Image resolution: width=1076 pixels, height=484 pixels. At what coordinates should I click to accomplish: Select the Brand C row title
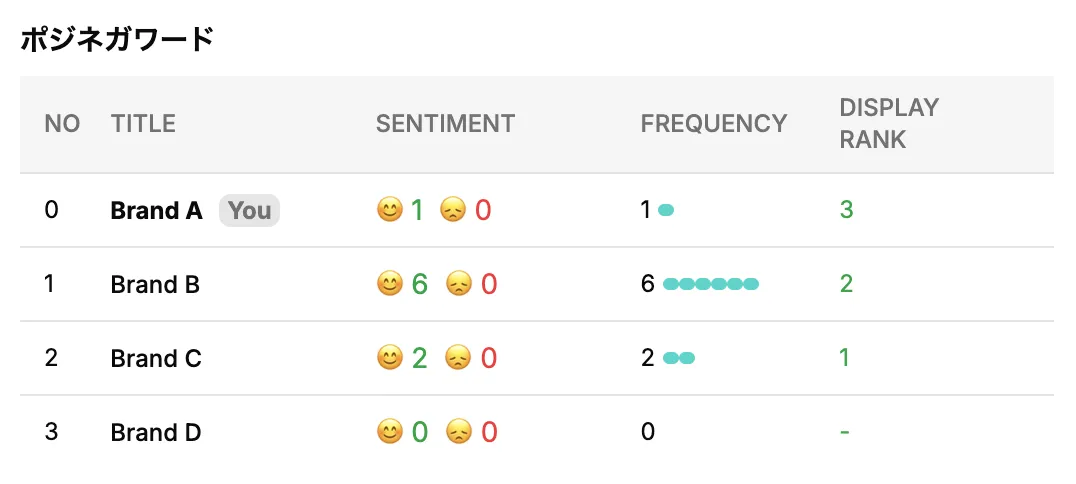tap(156, 358)
